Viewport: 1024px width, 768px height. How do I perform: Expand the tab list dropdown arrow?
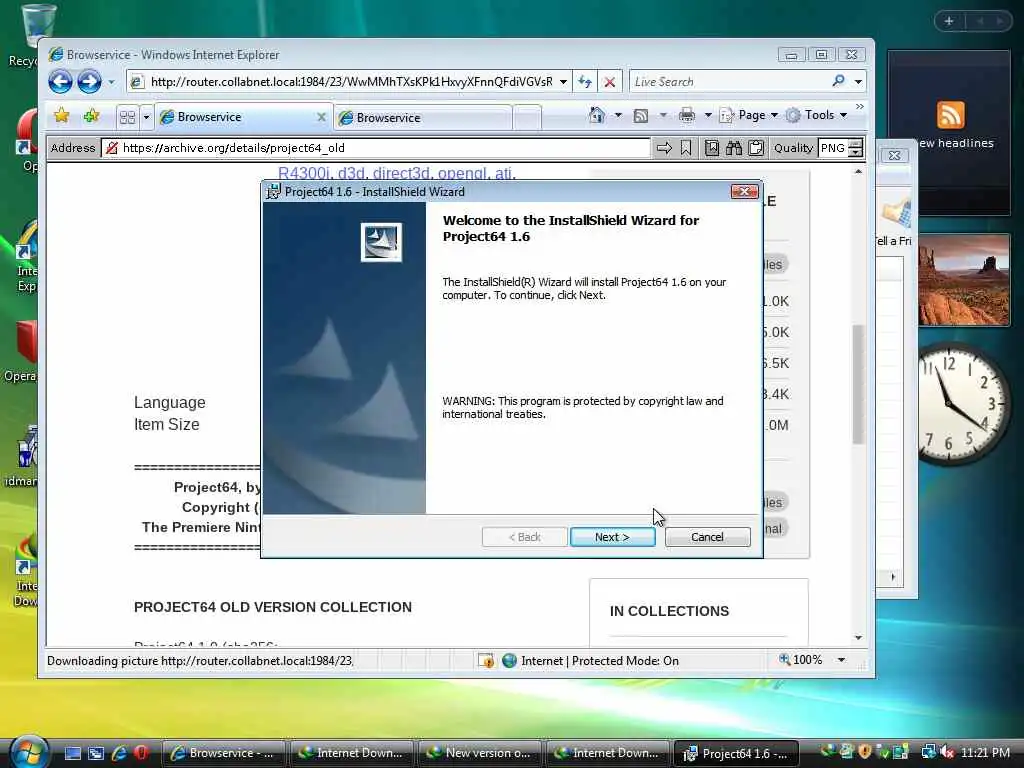tap(146, 117)
